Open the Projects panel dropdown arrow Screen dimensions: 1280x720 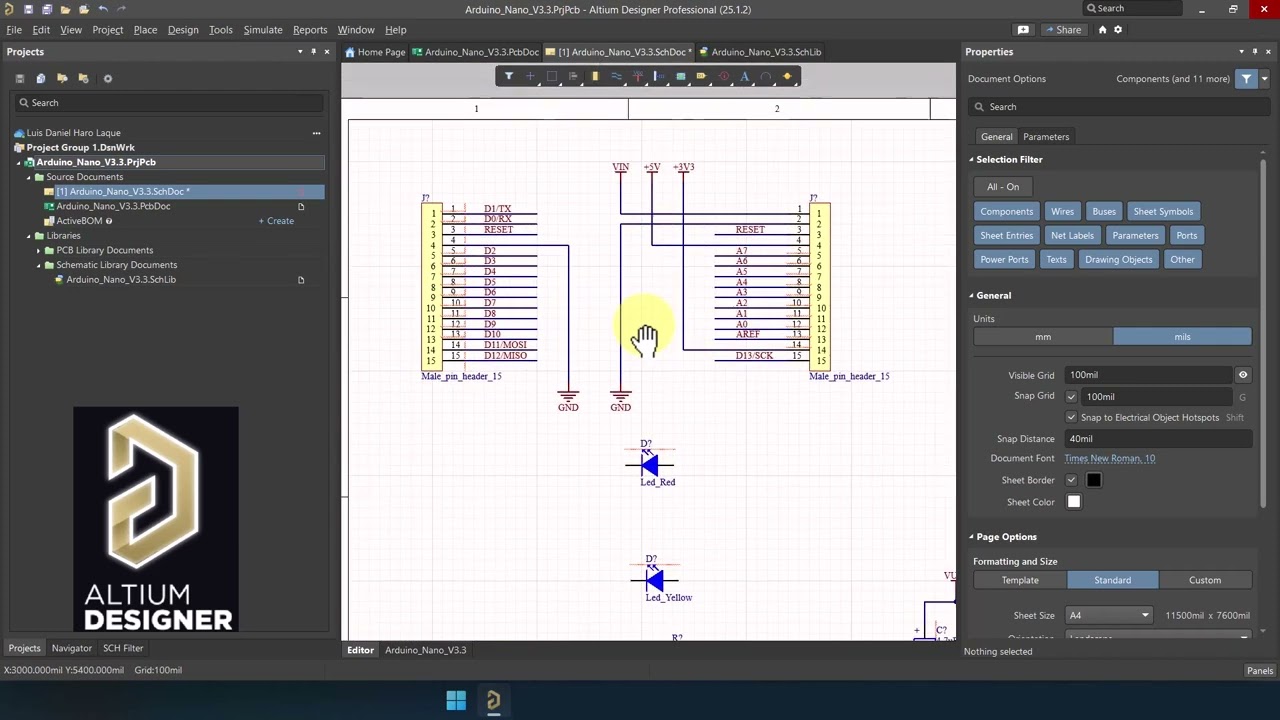[x=300, y=52]
